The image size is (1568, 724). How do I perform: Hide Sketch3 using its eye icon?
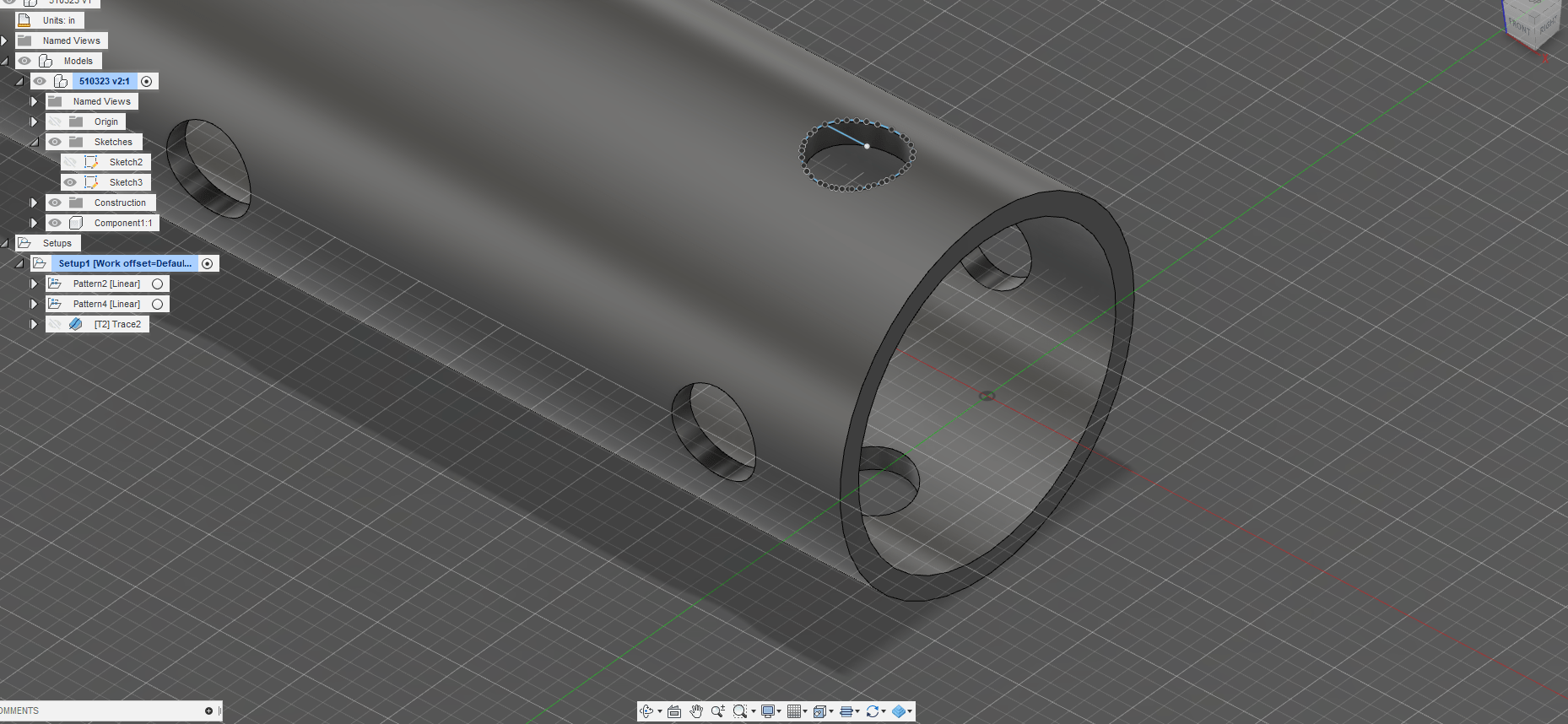tap(70, 182)
